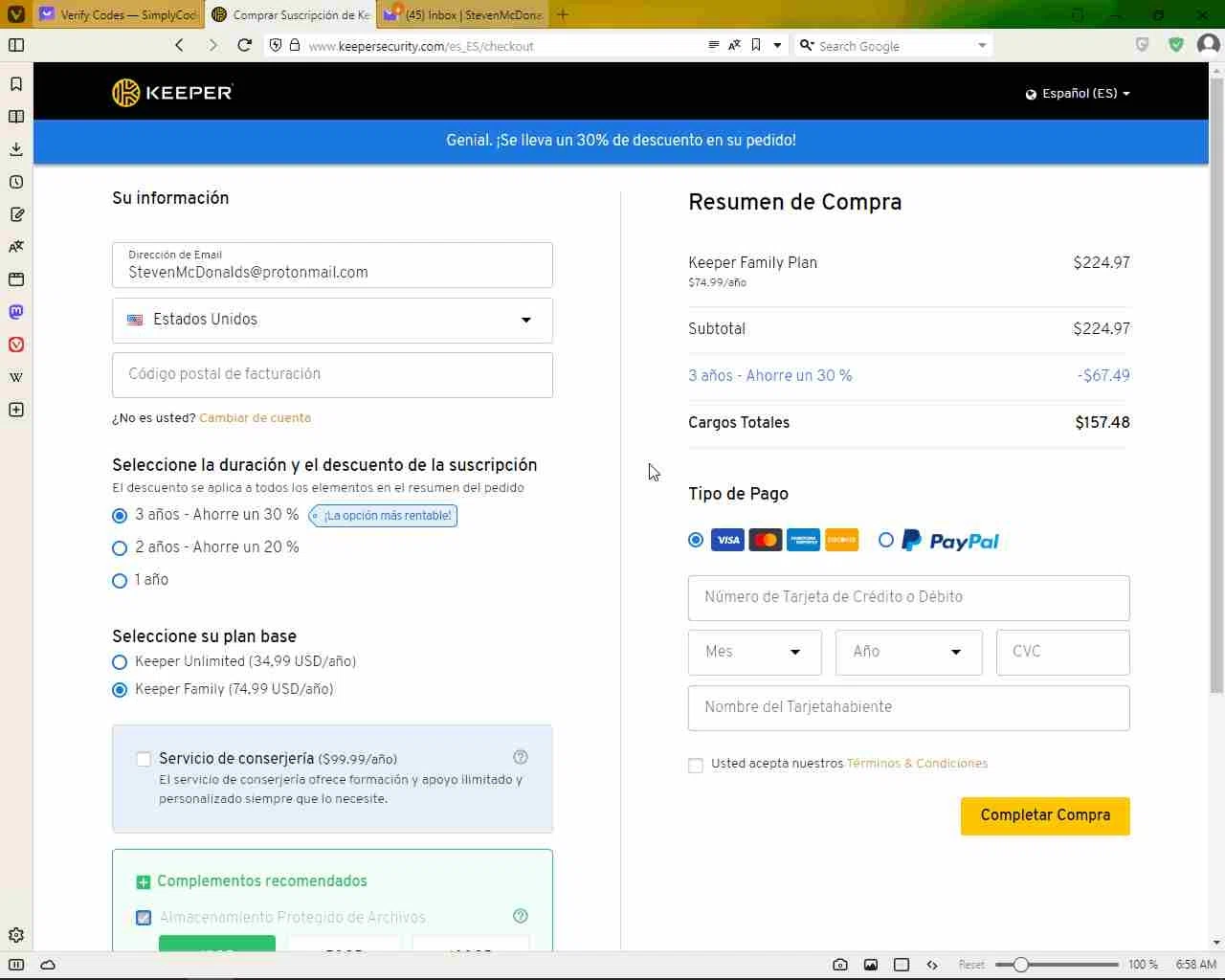Open the Bookmarks panel in sidebar

pos(16,84)
